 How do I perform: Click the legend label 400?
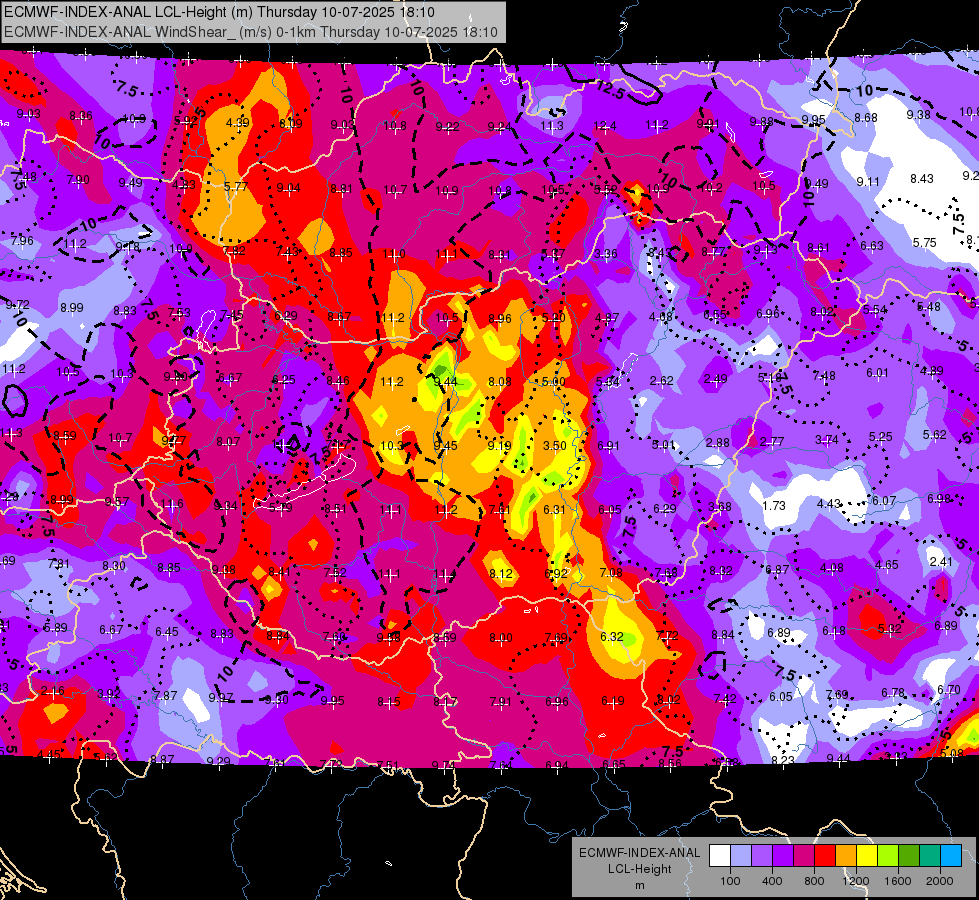(x=772, y=881)
